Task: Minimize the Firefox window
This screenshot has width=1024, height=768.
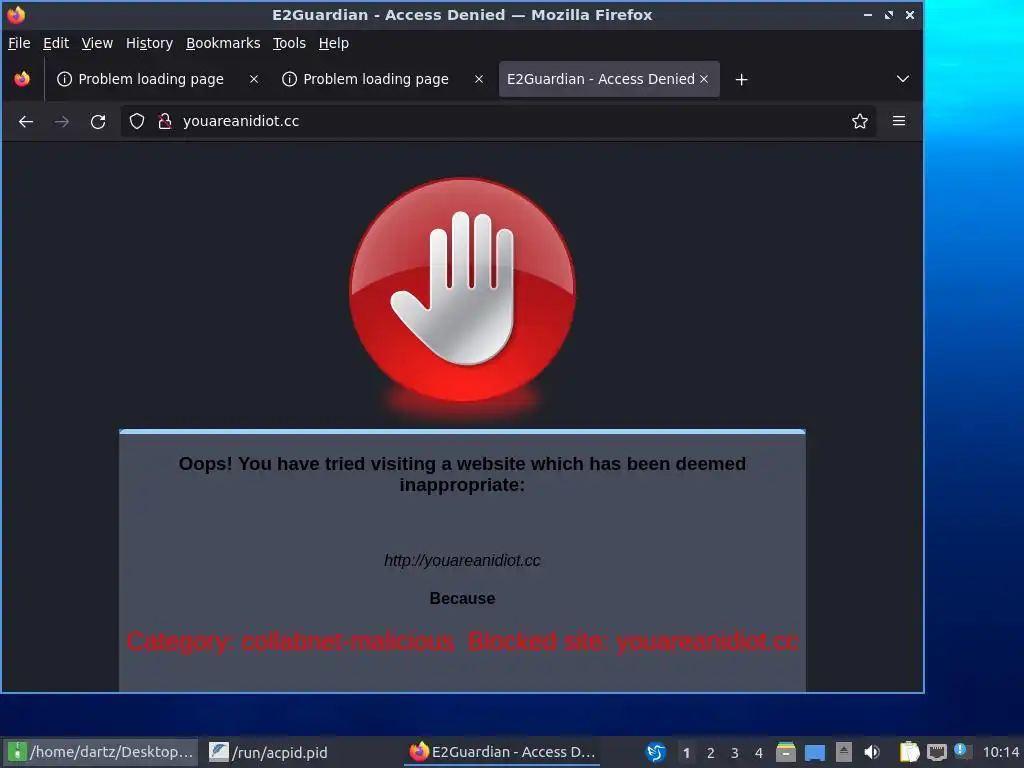Action: tap(867, 15)
